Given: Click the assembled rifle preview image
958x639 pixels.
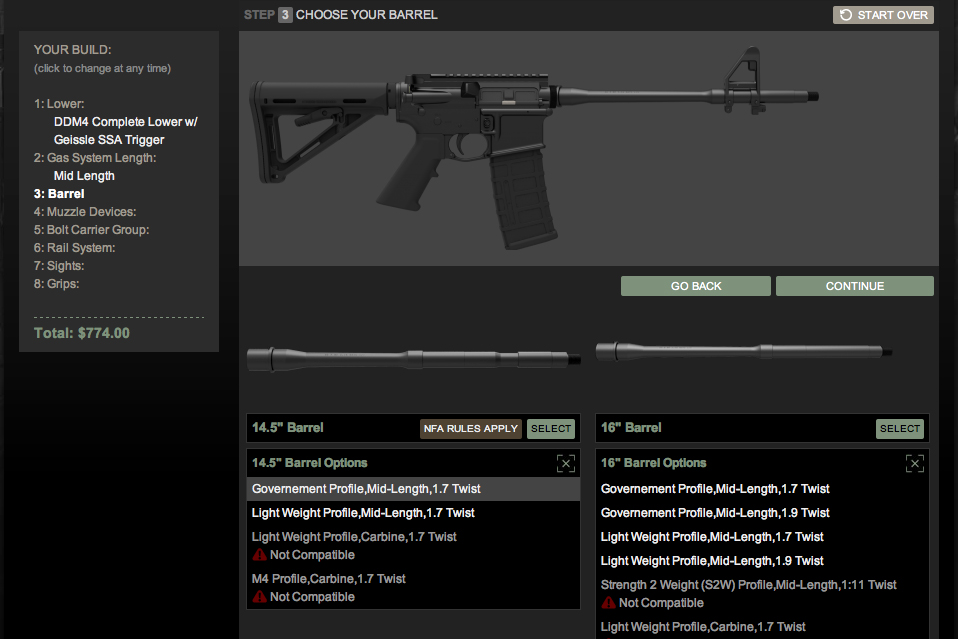Looking at the screenshot, I should (x=533, y=148).
